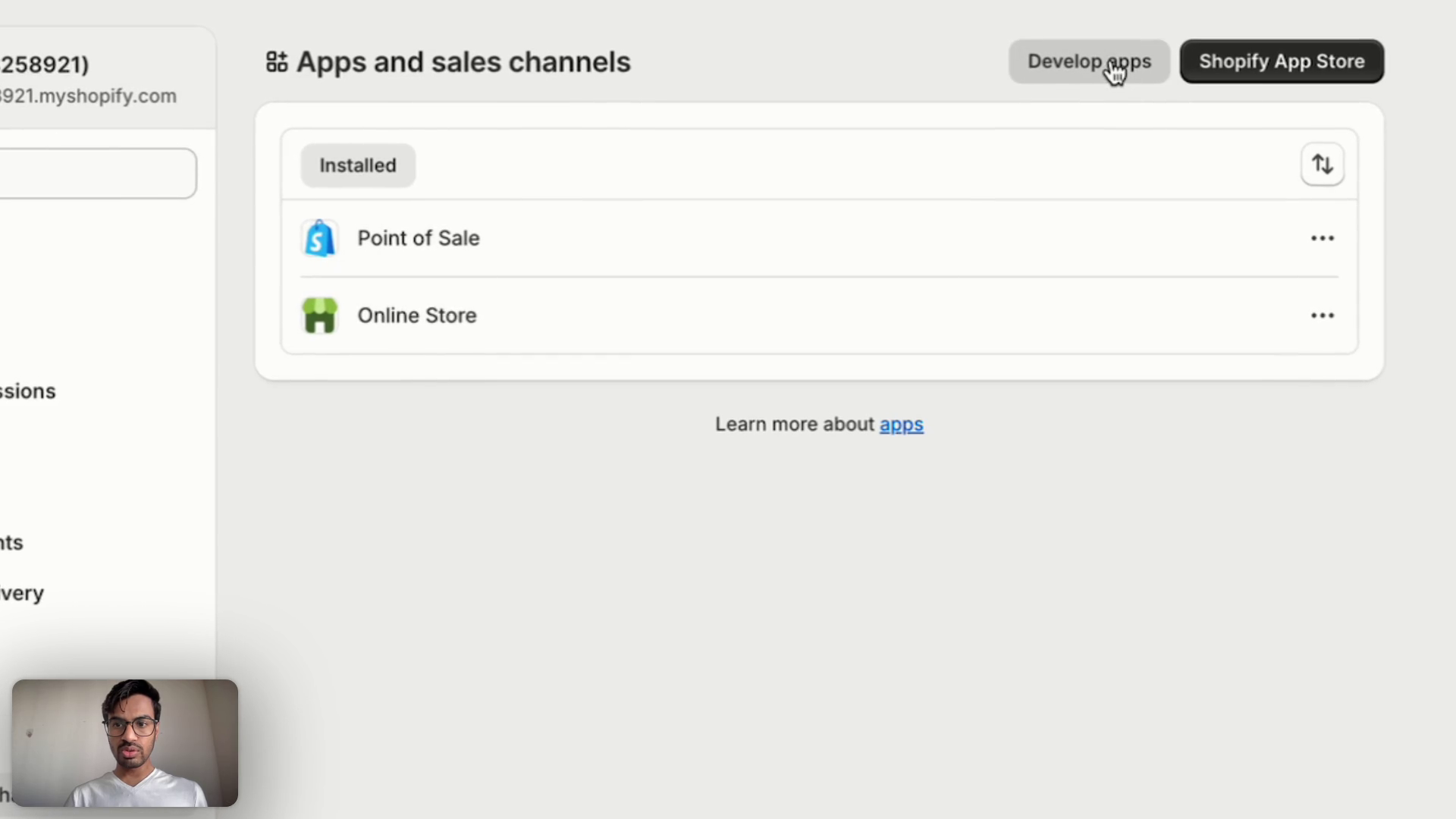Click the Apps and sales channels heading
The width and height of the screenshot is (1456, 819).
[x=463, y=62]
